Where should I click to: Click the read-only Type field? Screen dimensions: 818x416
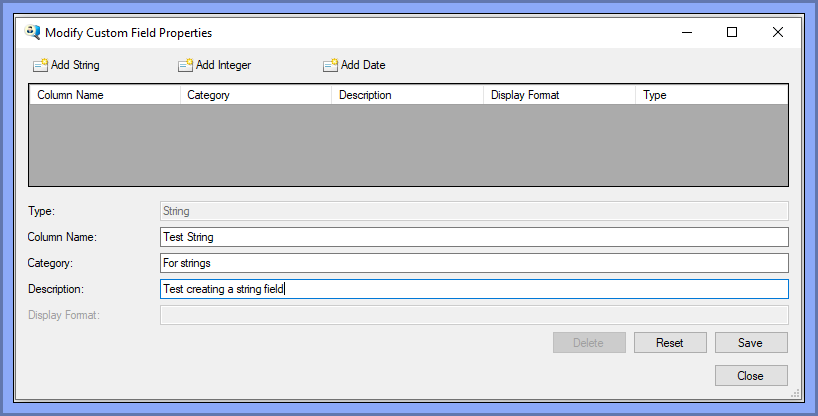(x=474, y=211)
